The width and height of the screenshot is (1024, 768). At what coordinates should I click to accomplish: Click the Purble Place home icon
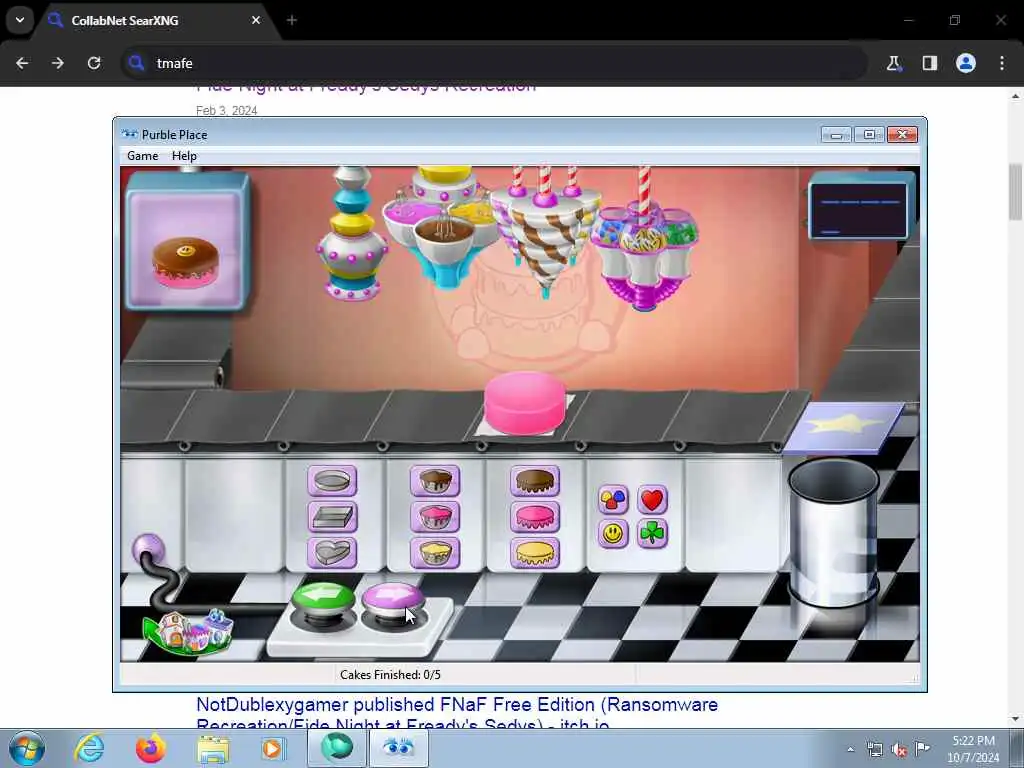pyautogui.click(x=189, y=631)
